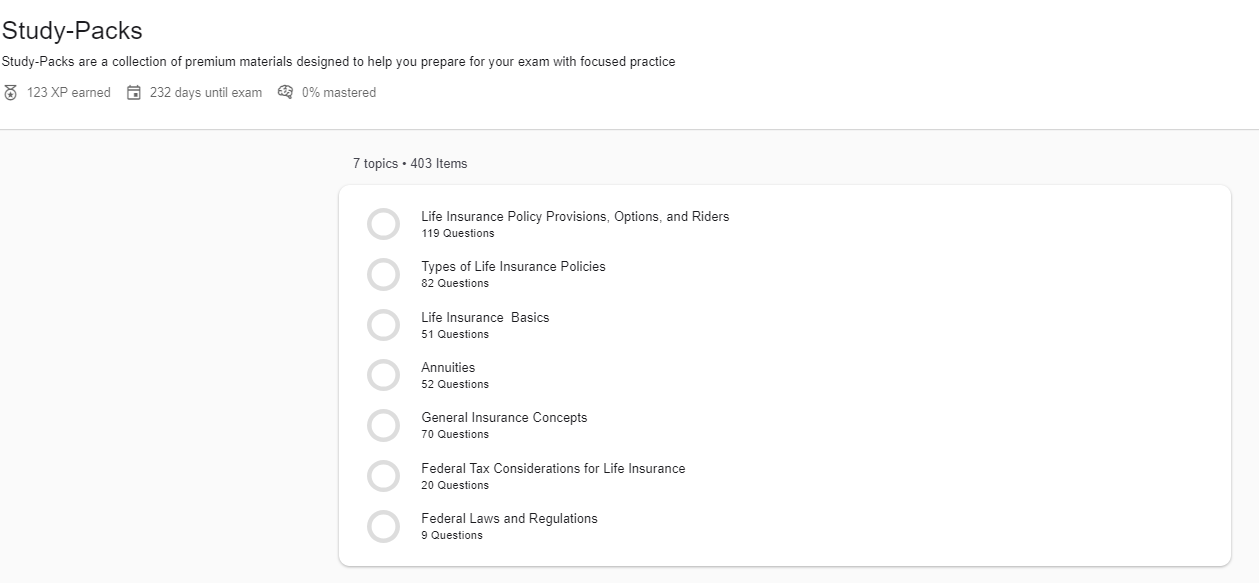This screenshot has width=1259, height=583.
Task: Open the Annuities study pack
Action: coord(448,368)
